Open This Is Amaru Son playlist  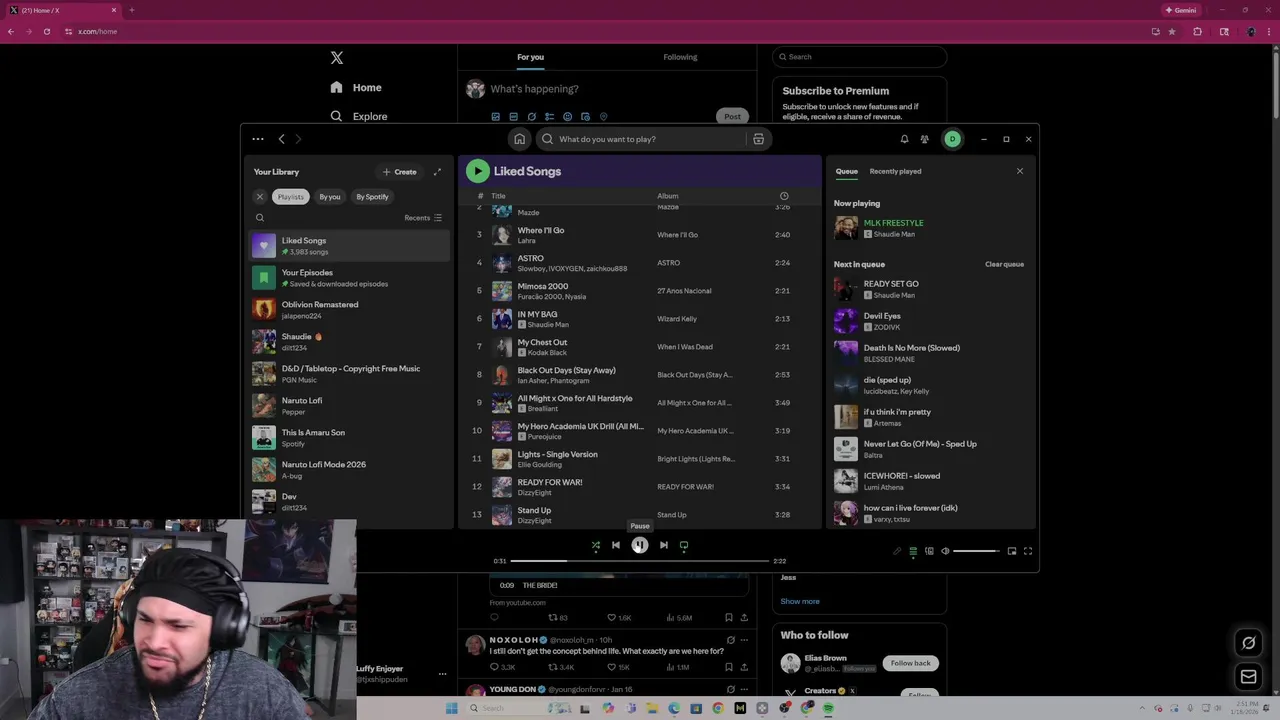pos(349,438)
